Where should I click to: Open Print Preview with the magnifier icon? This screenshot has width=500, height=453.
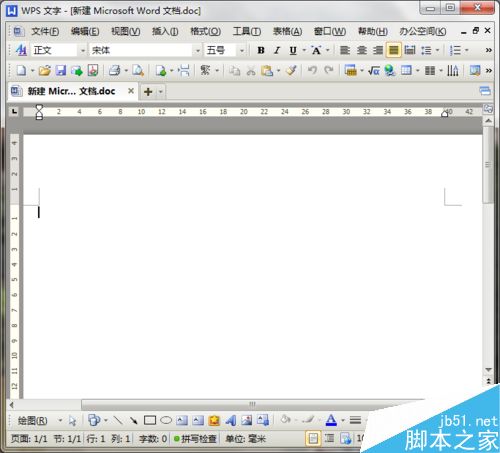(x=138, y=70)
